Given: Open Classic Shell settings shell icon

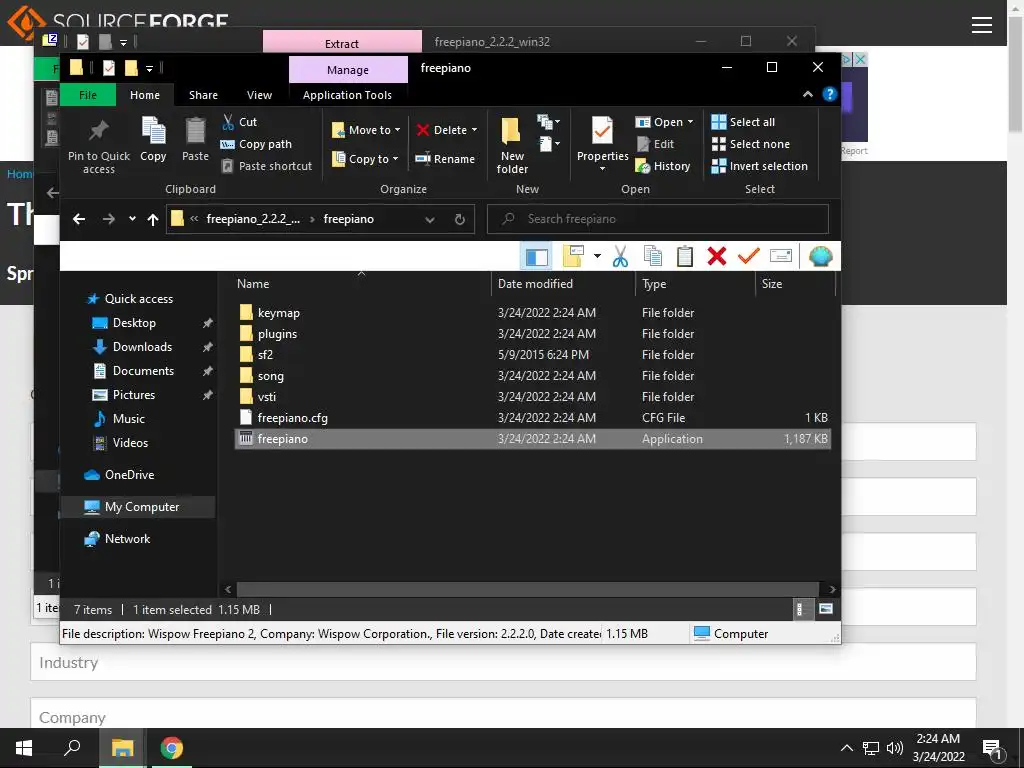Looking at the screenshot, I should 820,257.
